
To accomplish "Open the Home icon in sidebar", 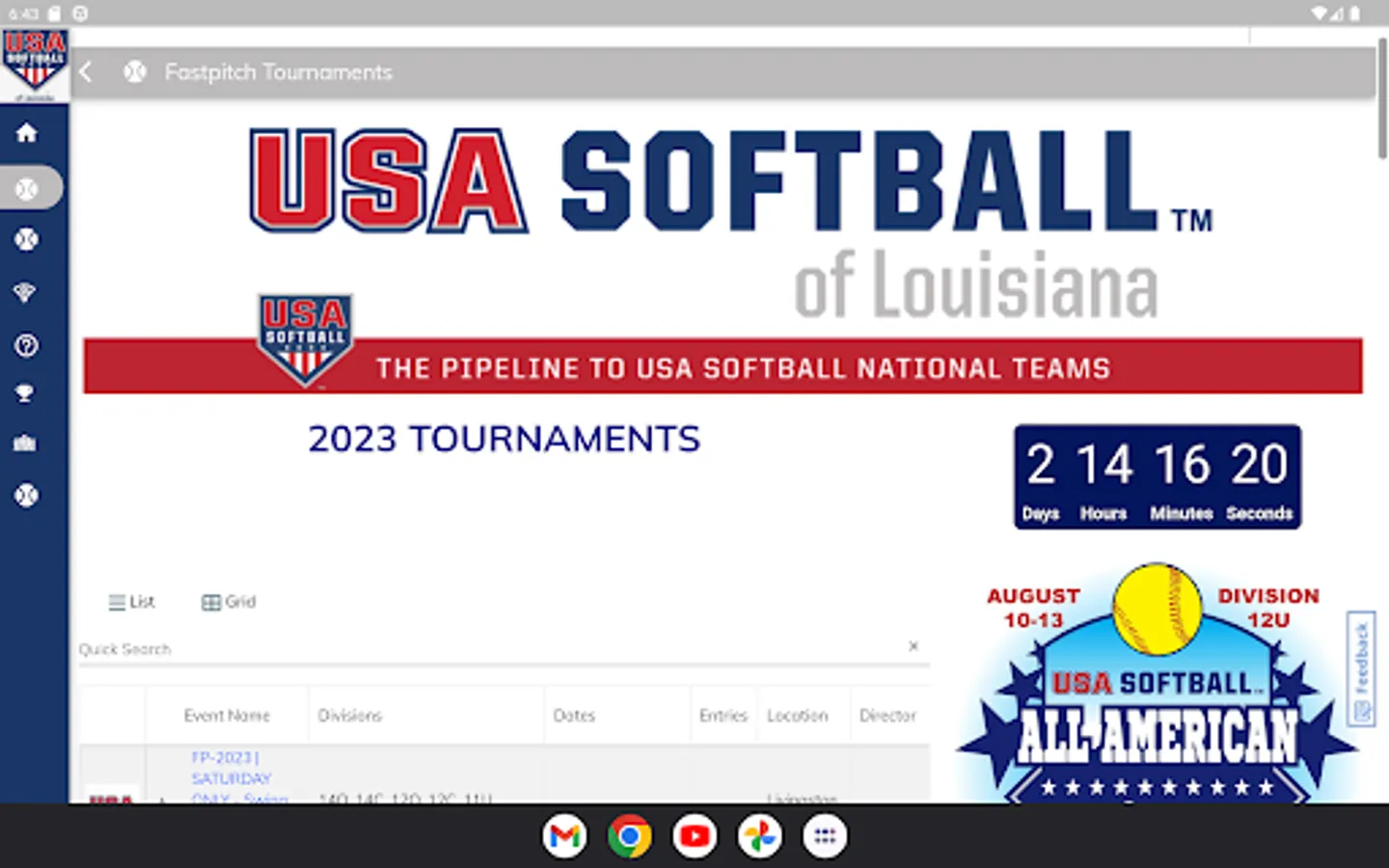I will click(x=26, y=133).
